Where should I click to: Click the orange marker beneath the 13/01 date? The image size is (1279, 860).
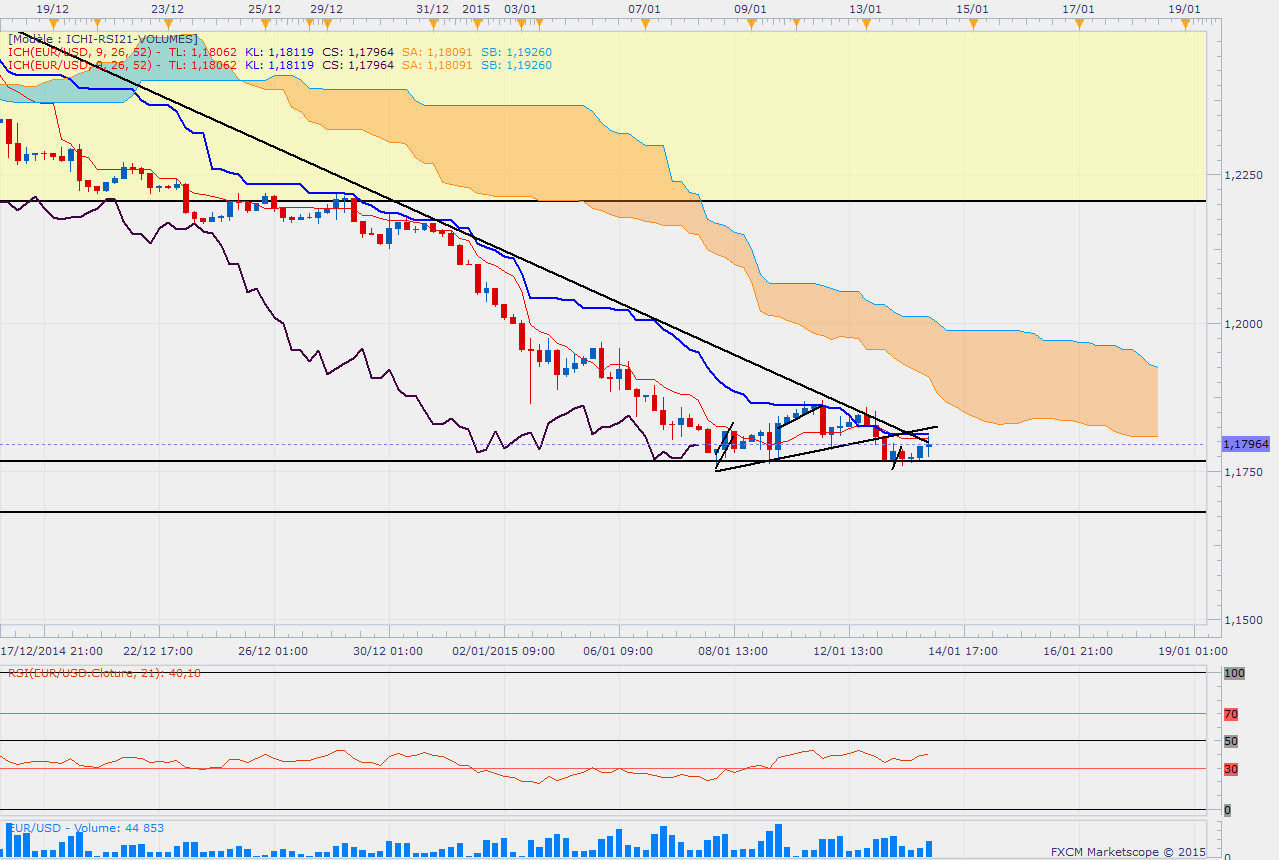(864, 20)
